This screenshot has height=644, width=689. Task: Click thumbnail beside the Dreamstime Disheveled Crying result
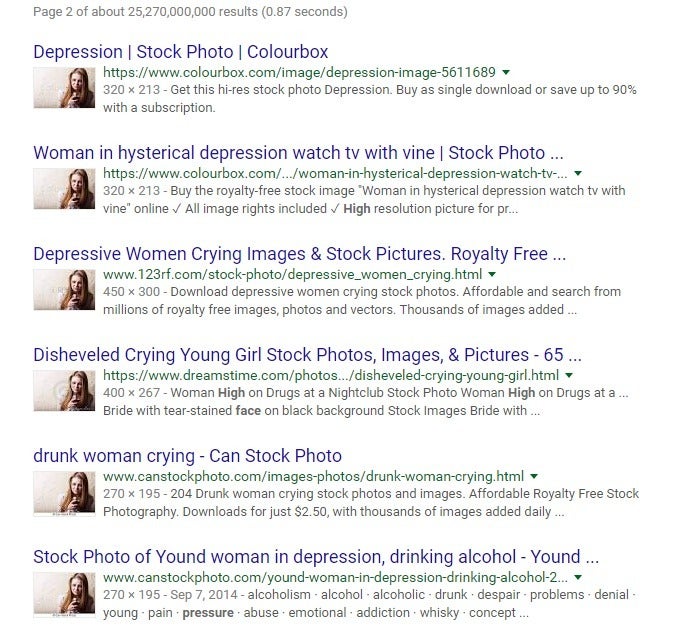(x=64, y=391)
